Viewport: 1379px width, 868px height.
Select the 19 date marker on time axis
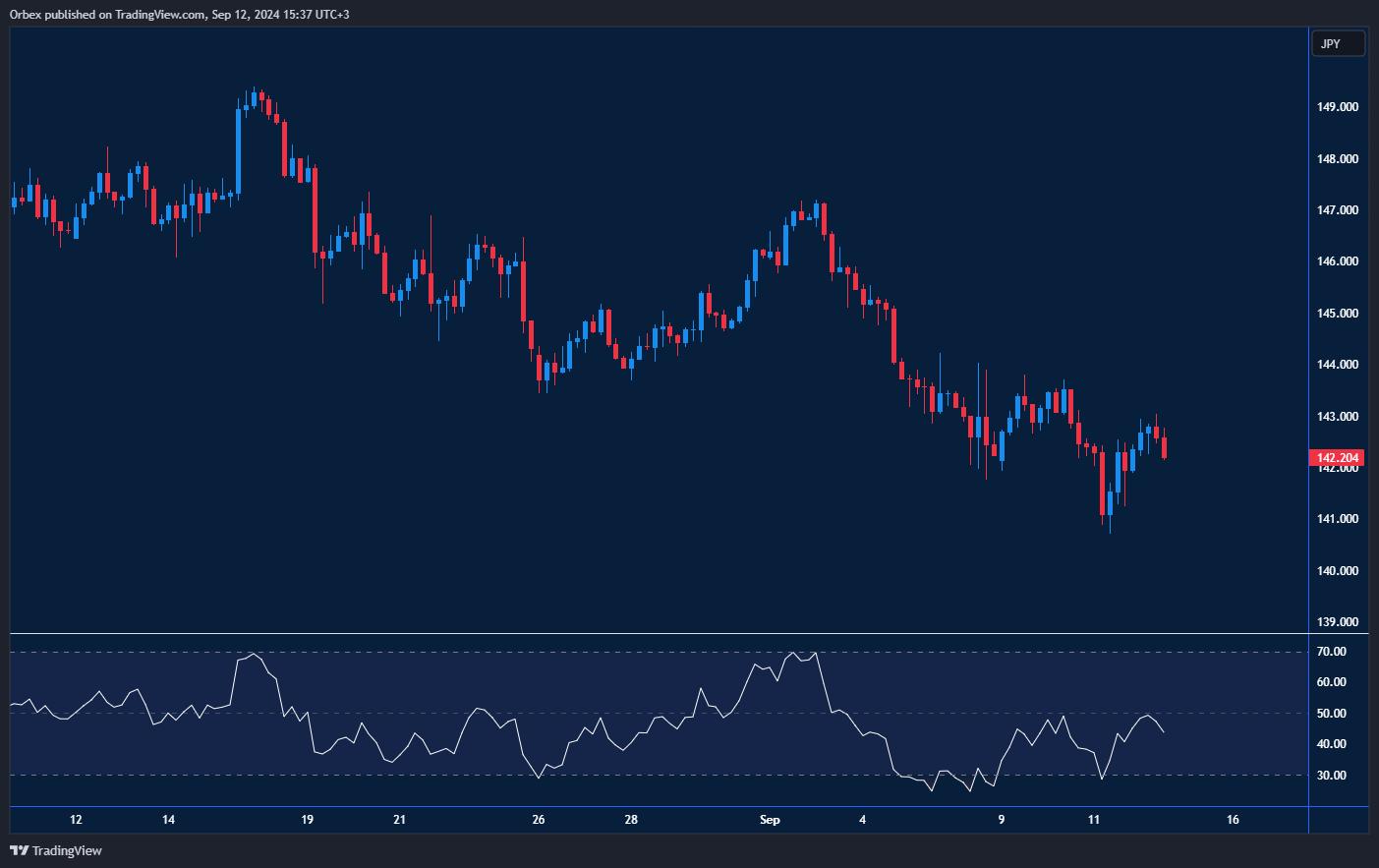[308, 820]
